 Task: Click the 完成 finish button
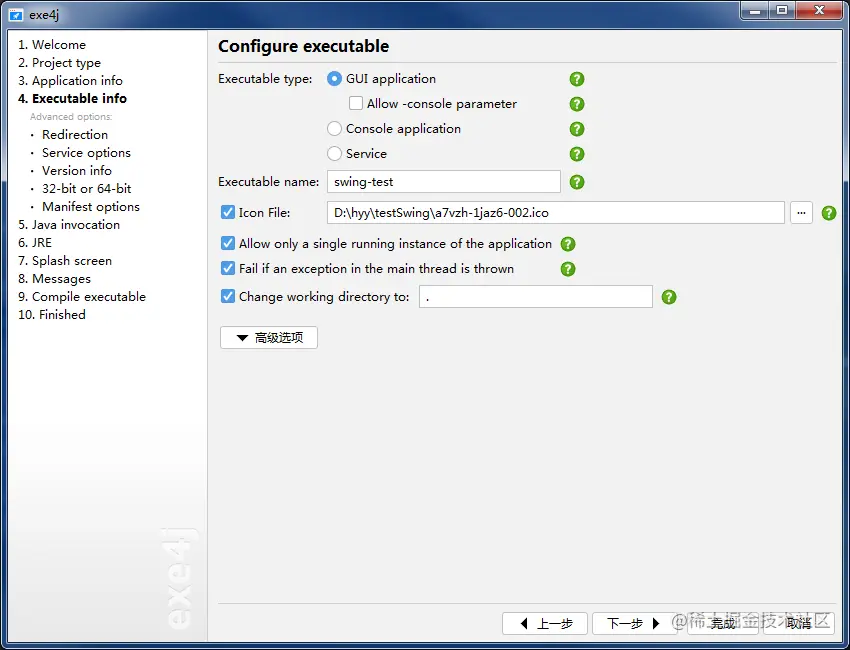[723, 623]
